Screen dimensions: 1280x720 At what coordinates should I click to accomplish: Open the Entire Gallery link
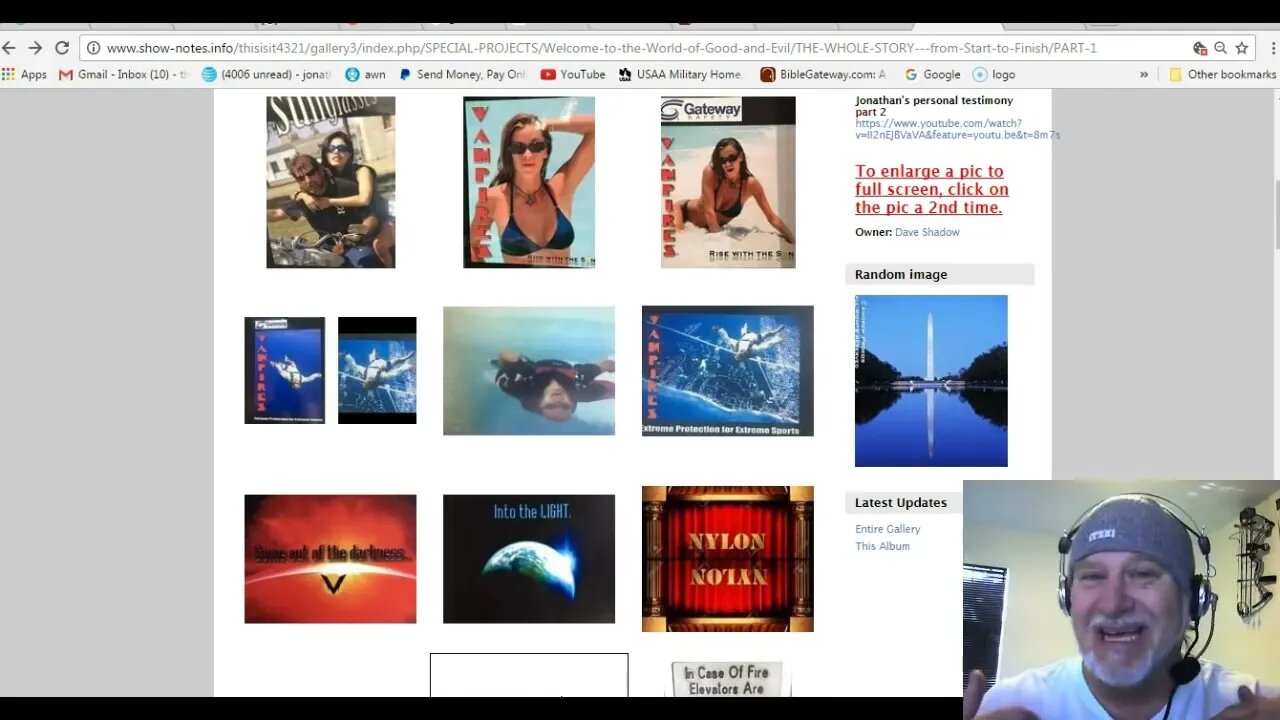tap(888, 529)
